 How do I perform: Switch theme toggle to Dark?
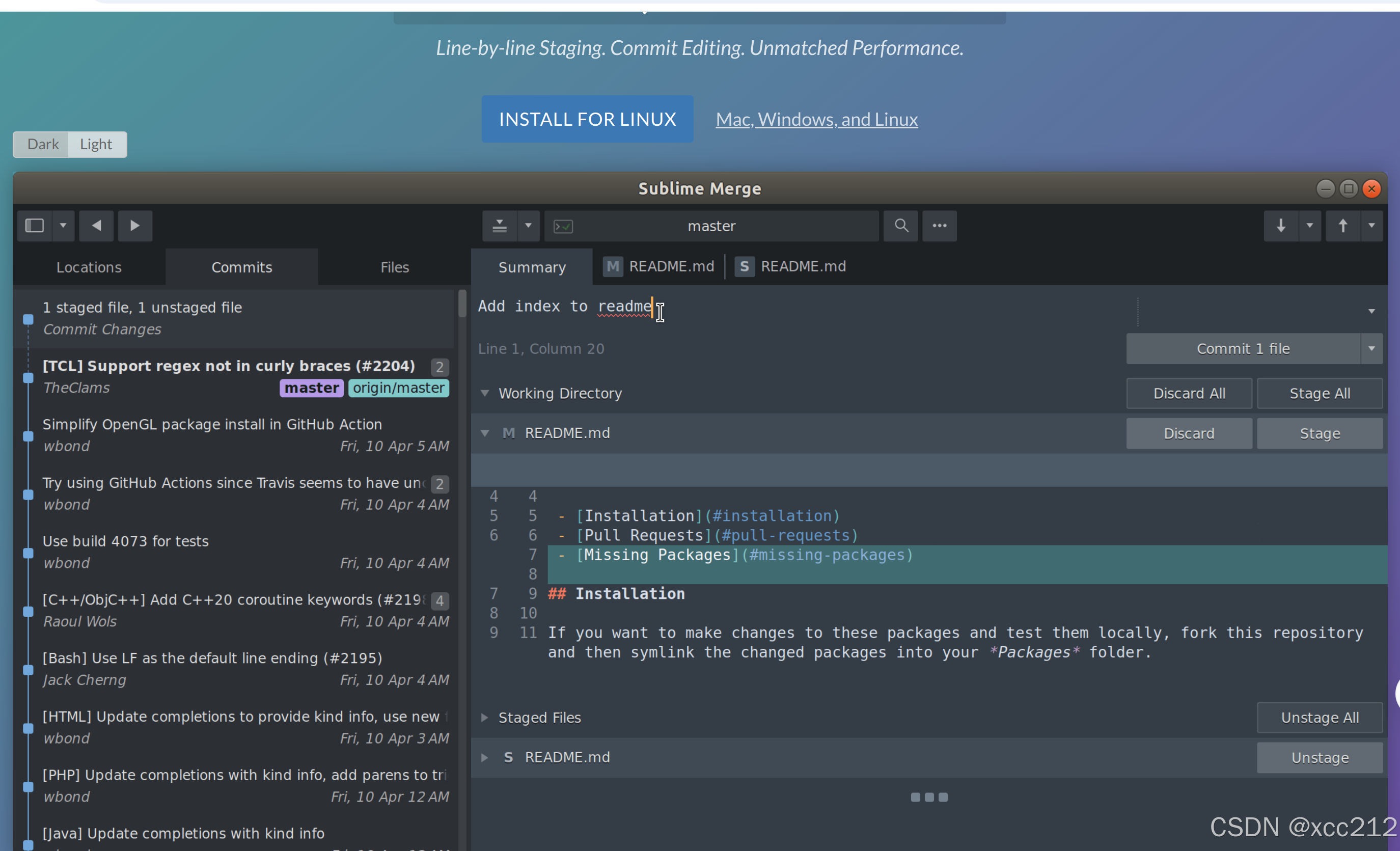tap(43, 144)
